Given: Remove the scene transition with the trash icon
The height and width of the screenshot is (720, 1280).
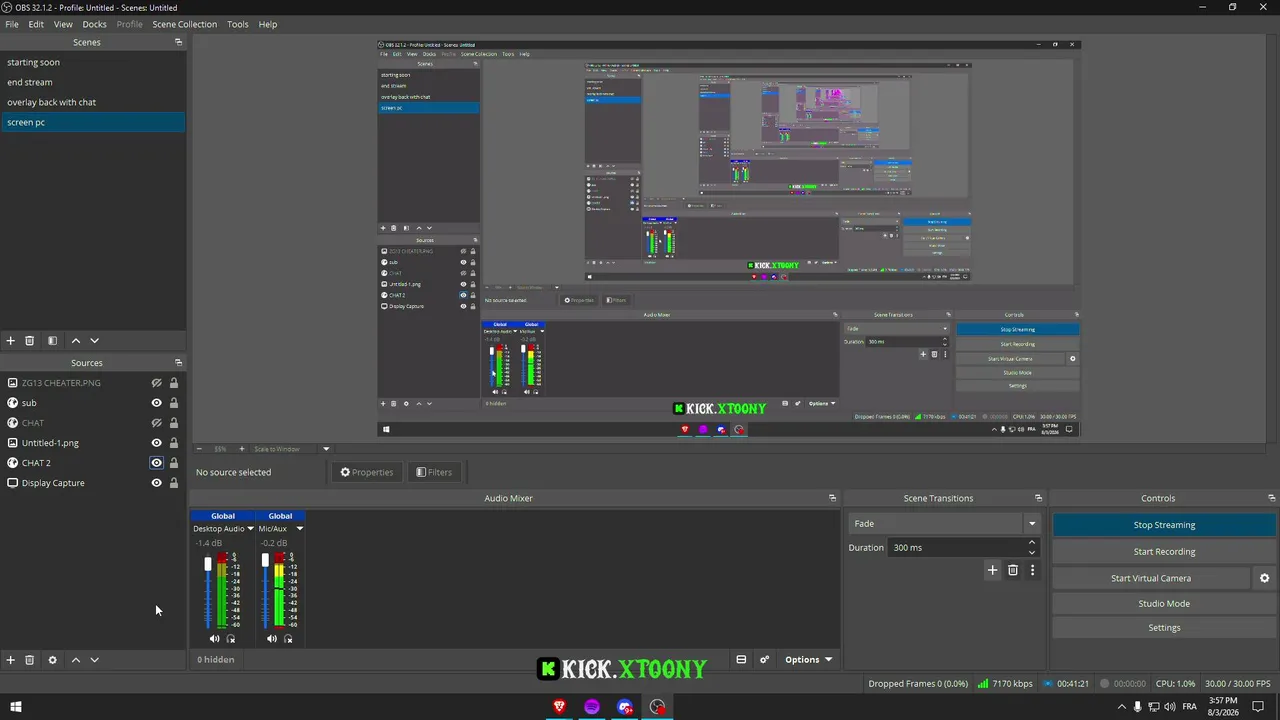Looking at the screenshot, I should pos(1013,570).
